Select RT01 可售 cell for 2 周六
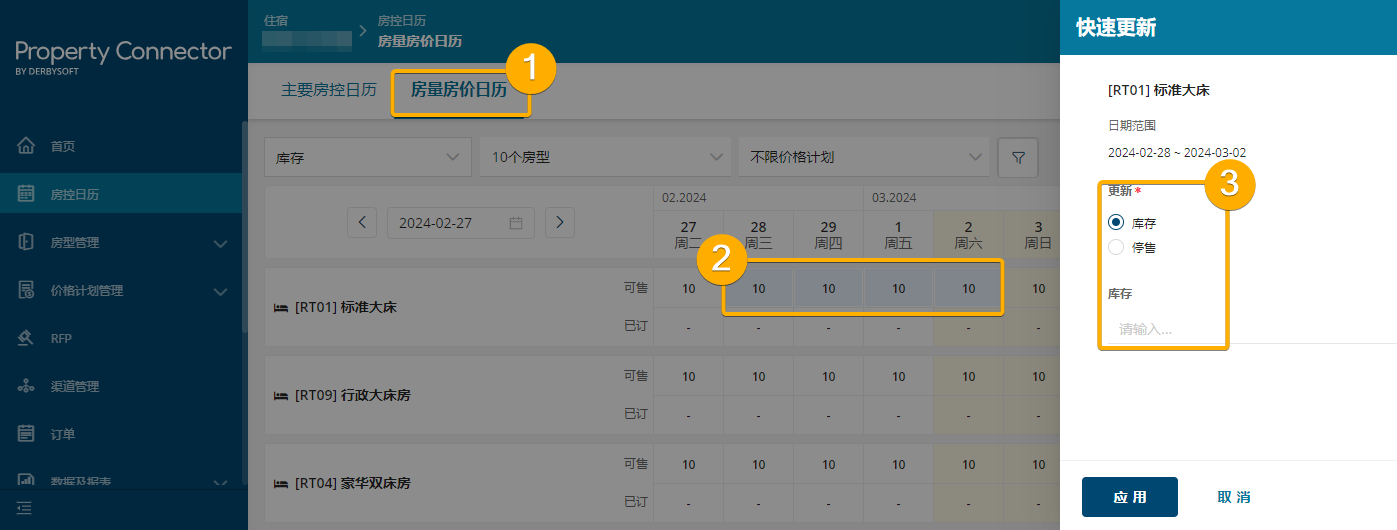 (969, 289)
